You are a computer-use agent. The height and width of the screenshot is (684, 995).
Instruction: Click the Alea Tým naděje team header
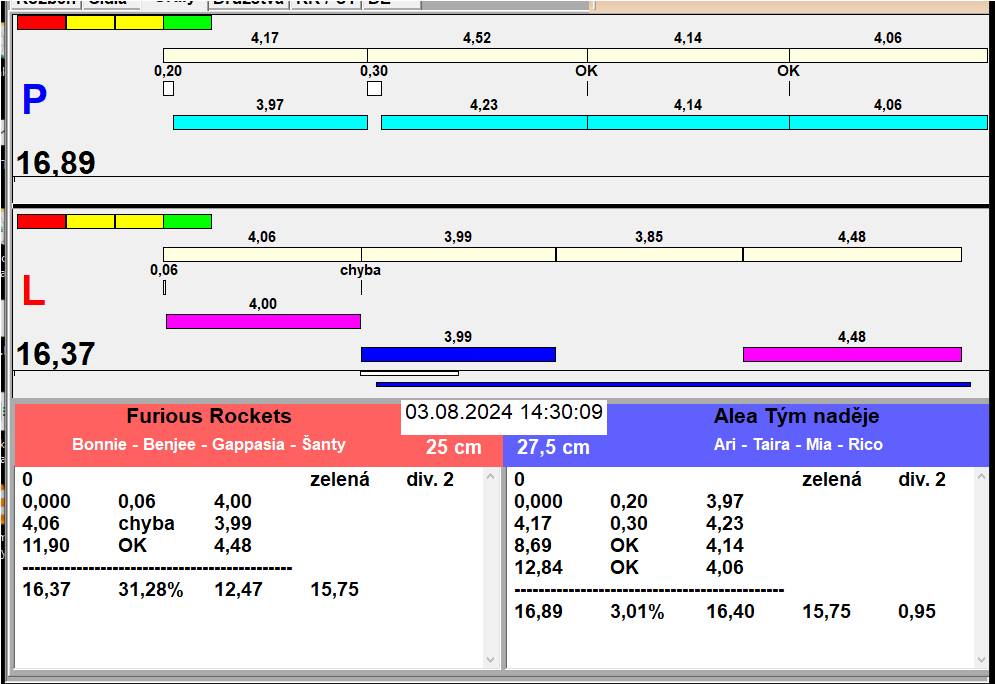tap(796, 417)
